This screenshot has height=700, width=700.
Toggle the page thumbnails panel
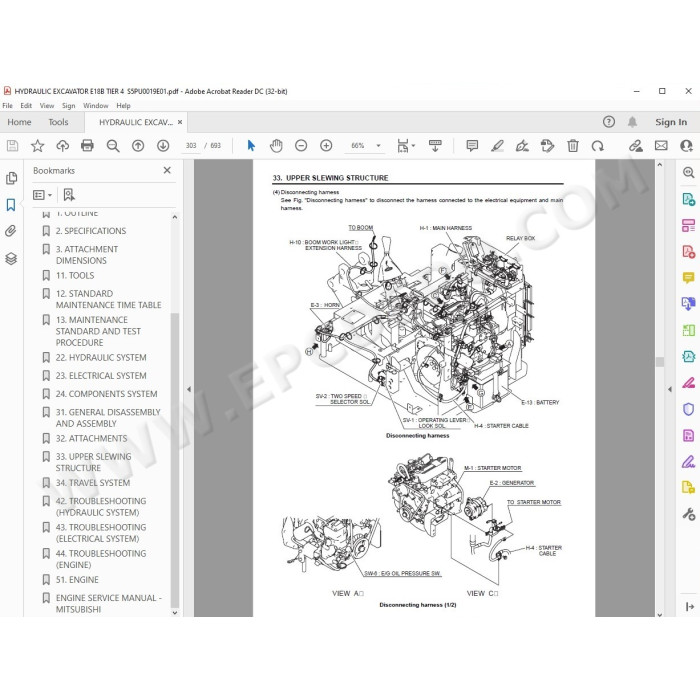(11, 178)
